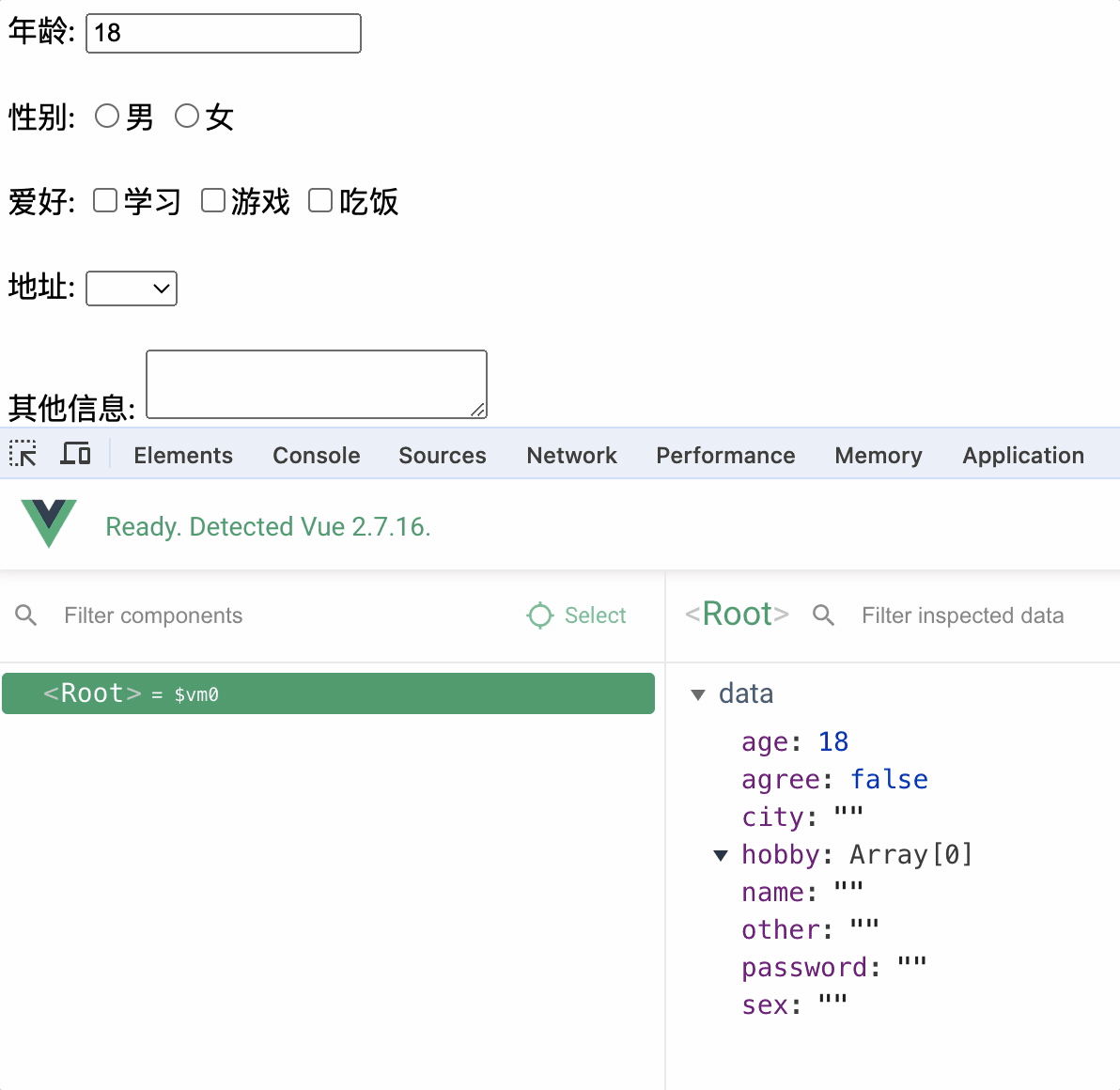Toggle the device toolbar icon

(x=75, y=454)
